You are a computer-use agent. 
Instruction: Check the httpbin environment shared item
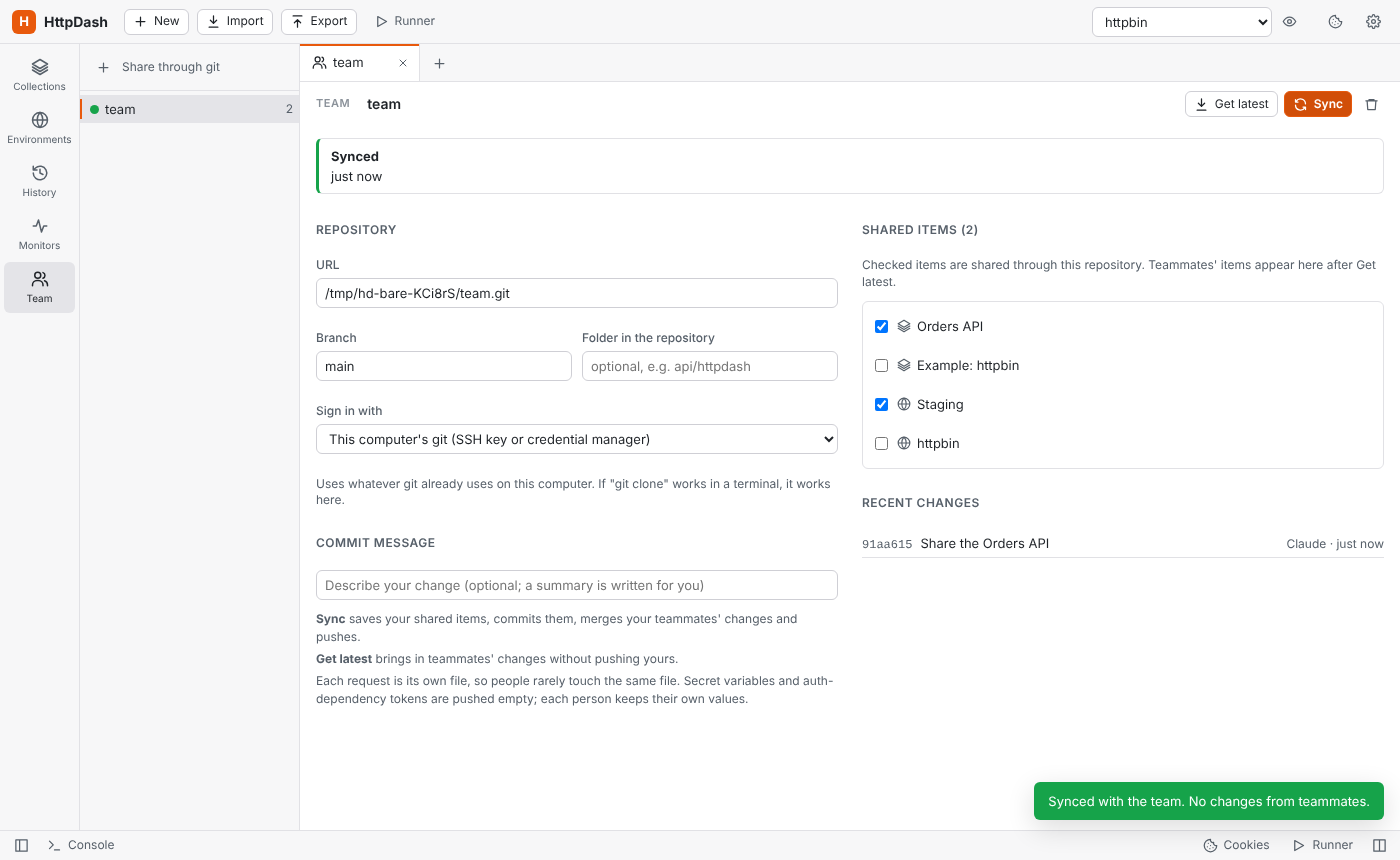(881, 444)
